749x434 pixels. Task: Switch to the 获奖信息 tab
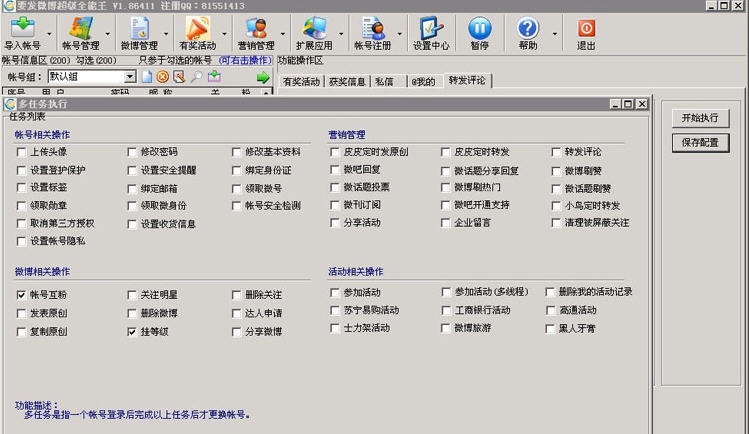coord(347,82)
